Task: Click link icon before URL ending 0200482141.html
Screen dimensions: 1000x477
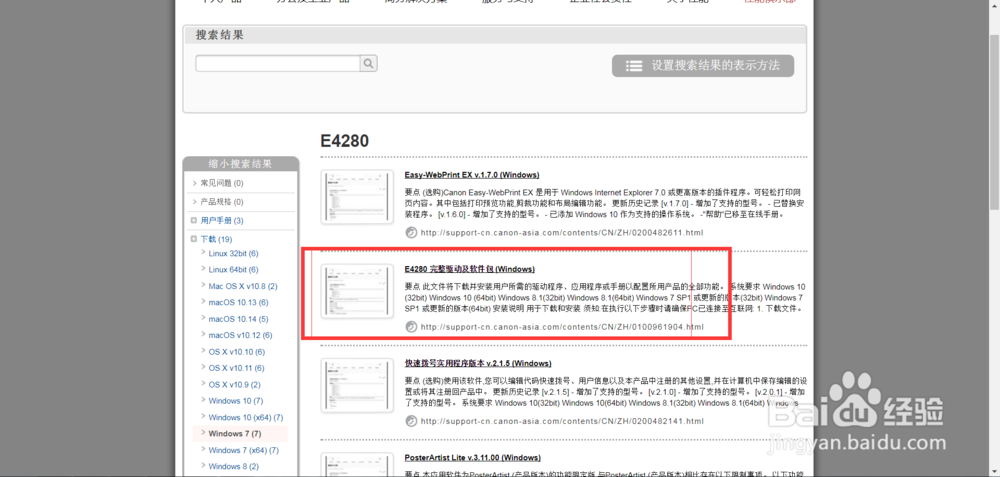Action: tap(412, 422)
